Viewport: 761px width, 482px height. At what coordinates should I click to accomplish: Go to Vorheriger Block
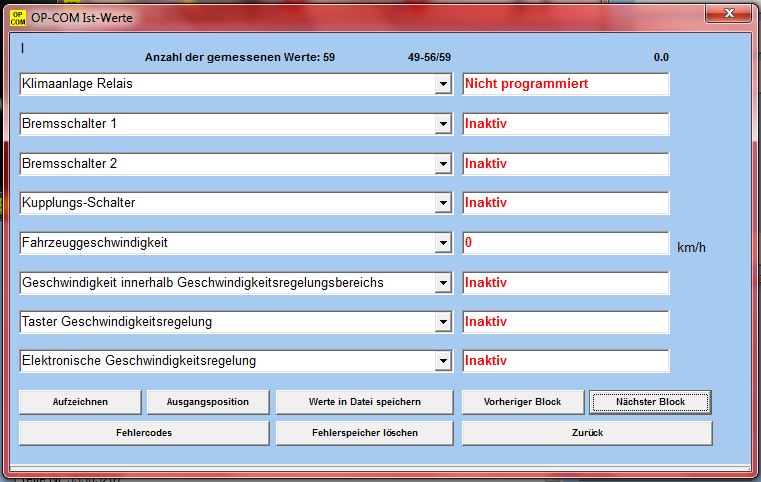tap(523, 402)
